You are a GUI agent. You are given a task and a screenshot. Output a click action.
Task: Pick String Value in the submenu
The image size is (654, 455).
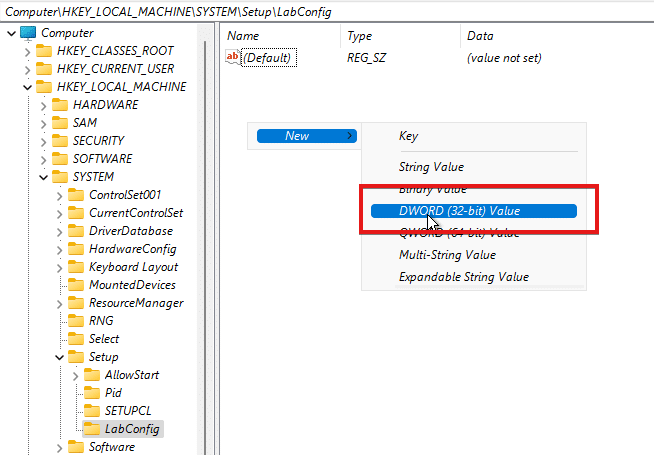[x=431, y=167]
